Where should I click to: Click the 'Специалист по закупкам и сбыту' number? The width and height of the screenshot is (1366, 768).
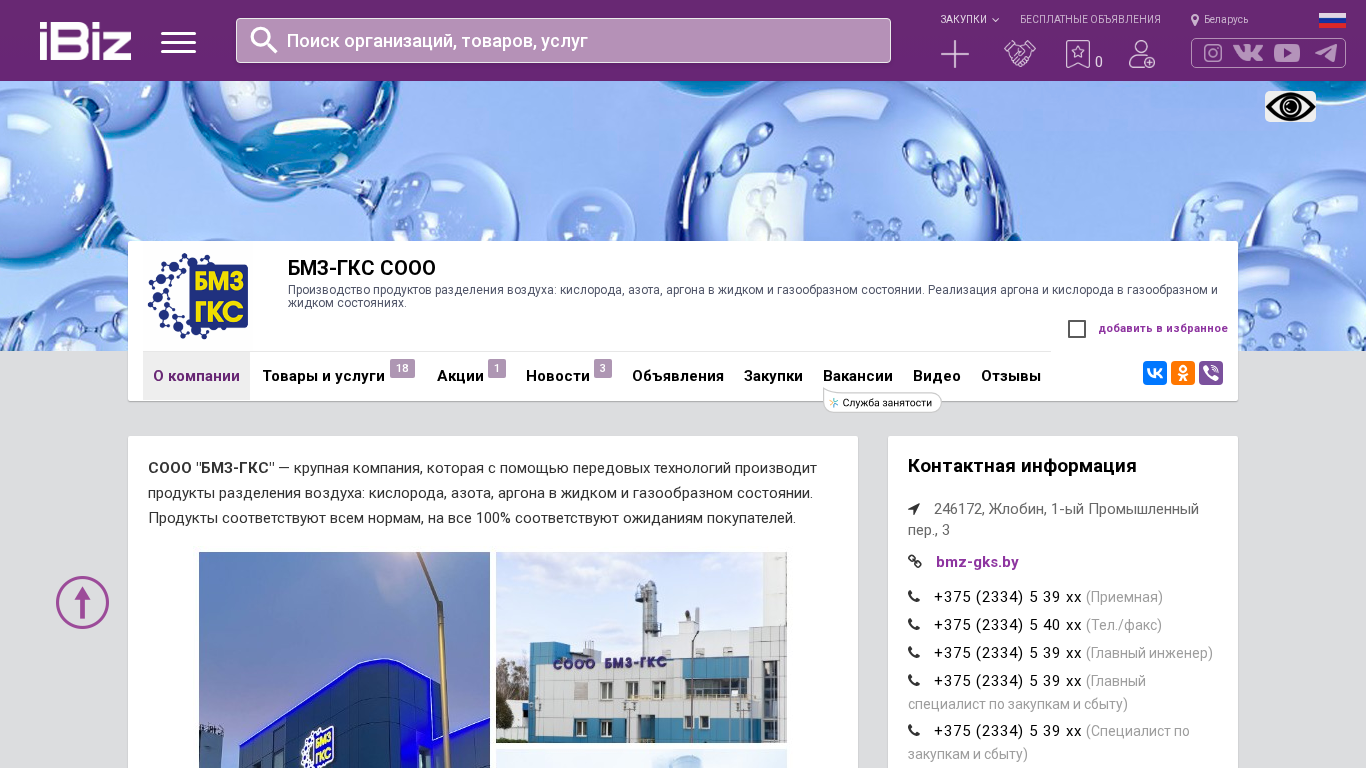click(1008, 731)
